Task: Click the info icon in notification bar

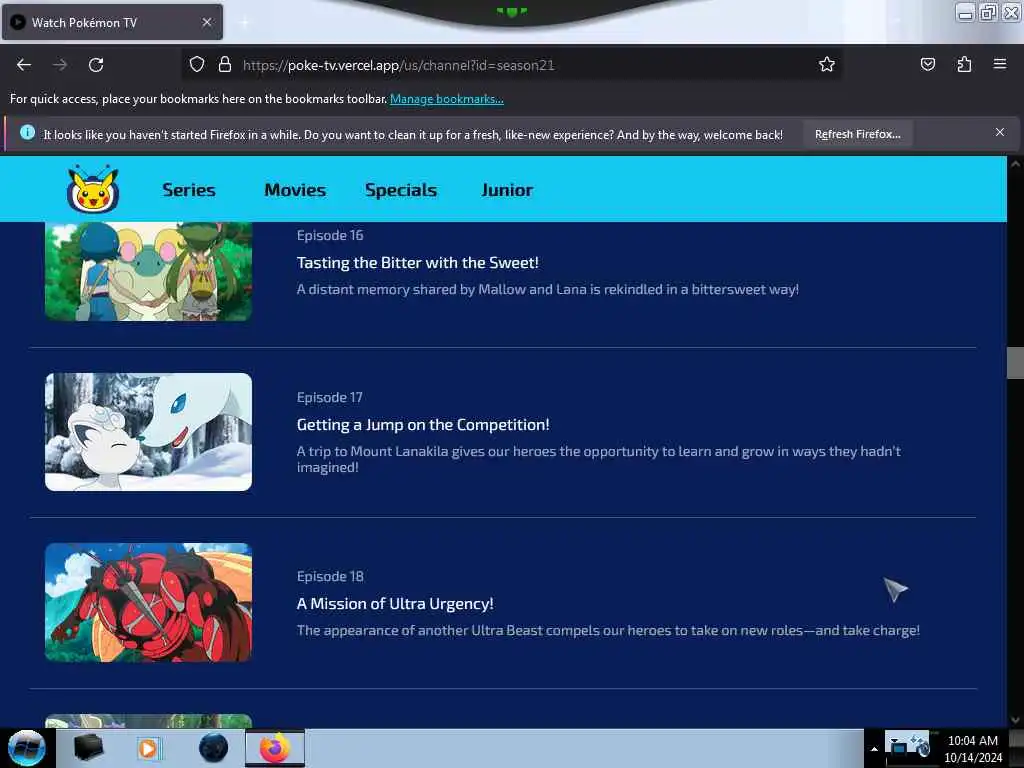Action: click(x=27, y=133)
